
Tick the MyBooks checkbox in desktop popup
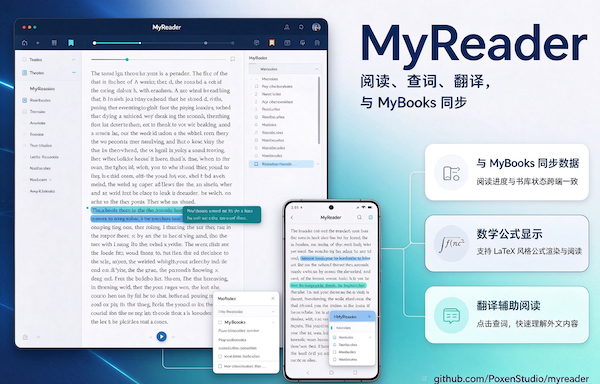coord(220,322)
